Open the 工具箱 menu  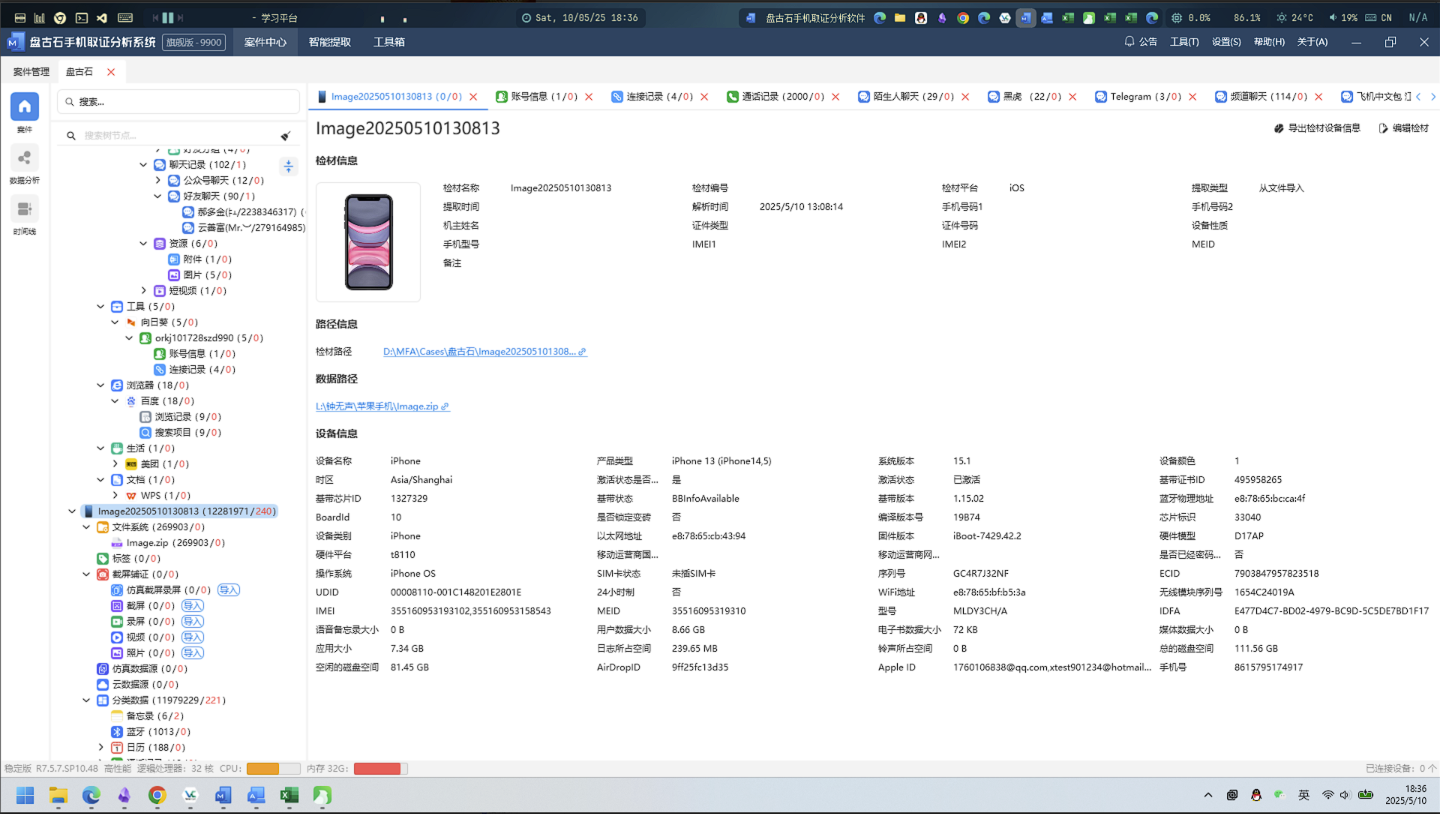[389, 42]
